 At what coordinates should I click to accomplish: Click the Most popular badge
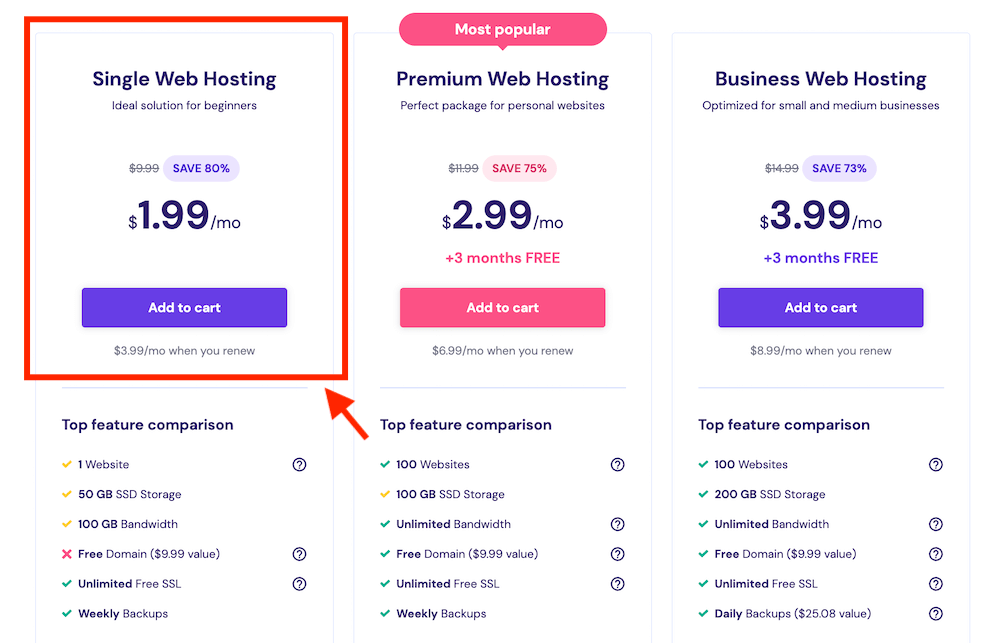(x=502, y=29)
